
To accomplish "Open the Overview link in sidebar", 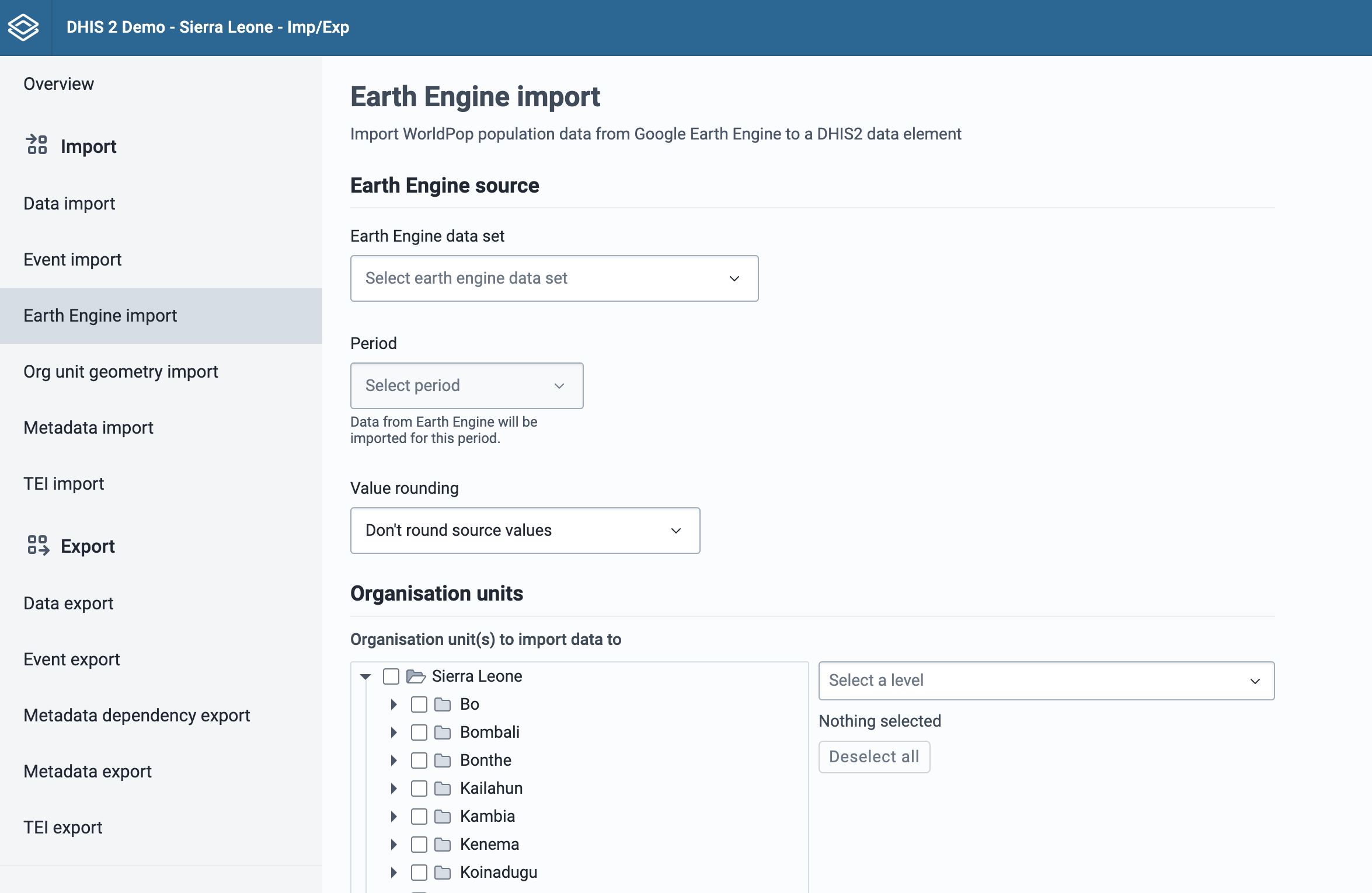I will [x=58, y=84].
